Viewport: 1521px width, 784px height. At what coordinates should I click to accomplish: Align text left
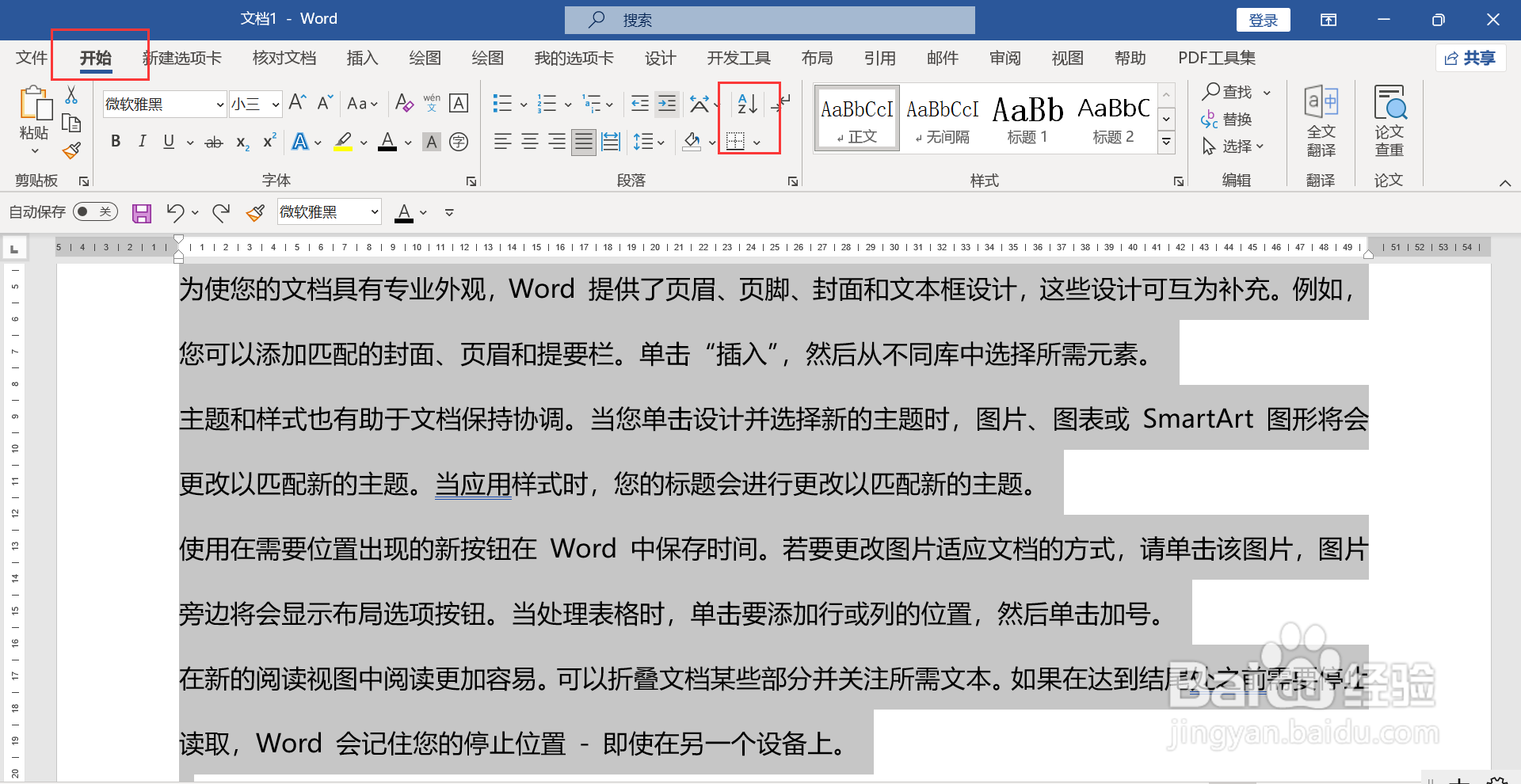[x=502, y=142]
